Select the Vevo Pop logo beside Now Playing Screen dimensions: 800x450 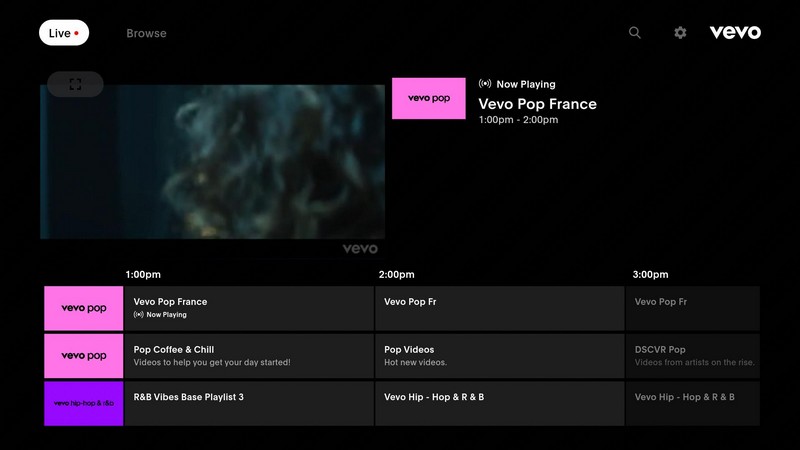click(428, 99)
